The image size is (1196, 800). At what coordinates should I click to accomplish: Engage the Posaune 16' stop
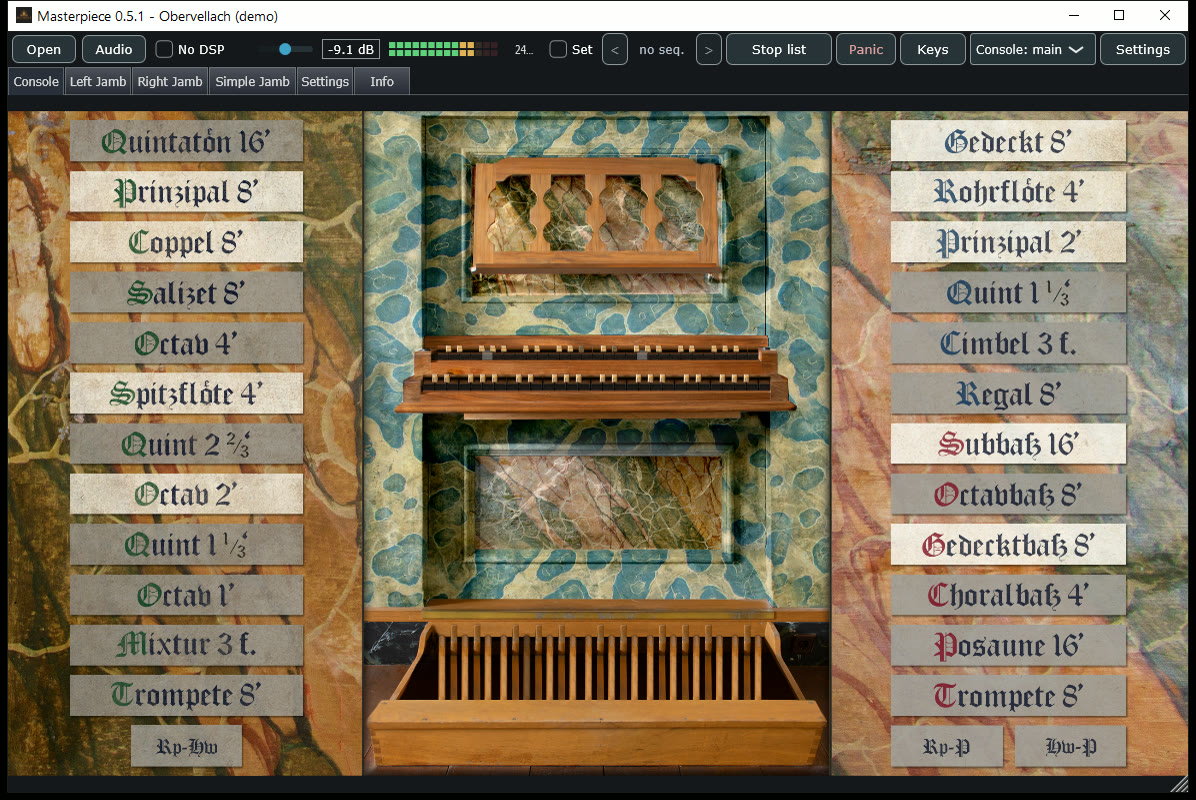1008,645
